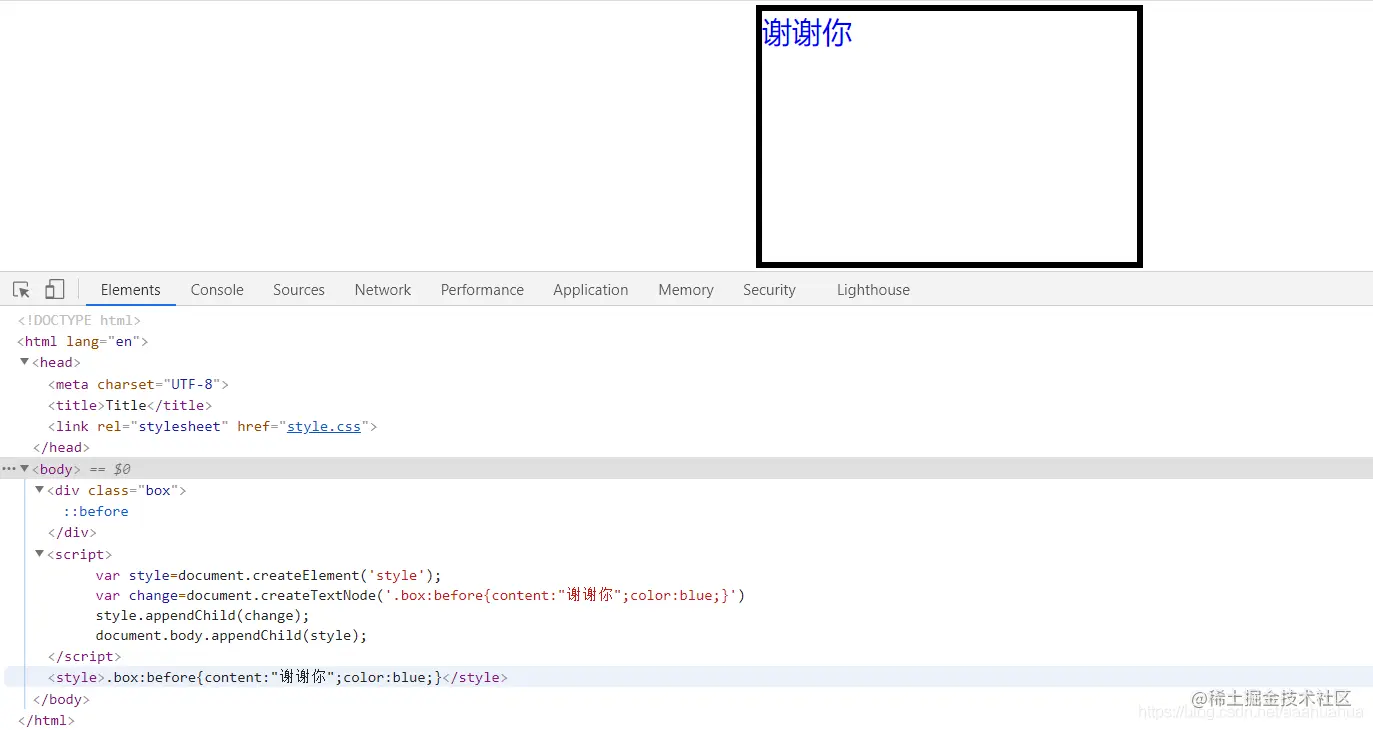Image resolution: width=1373 pixels, height=730 pixels.
Task: Click the link rel="stylesheet" node
Action: (212, 426)
